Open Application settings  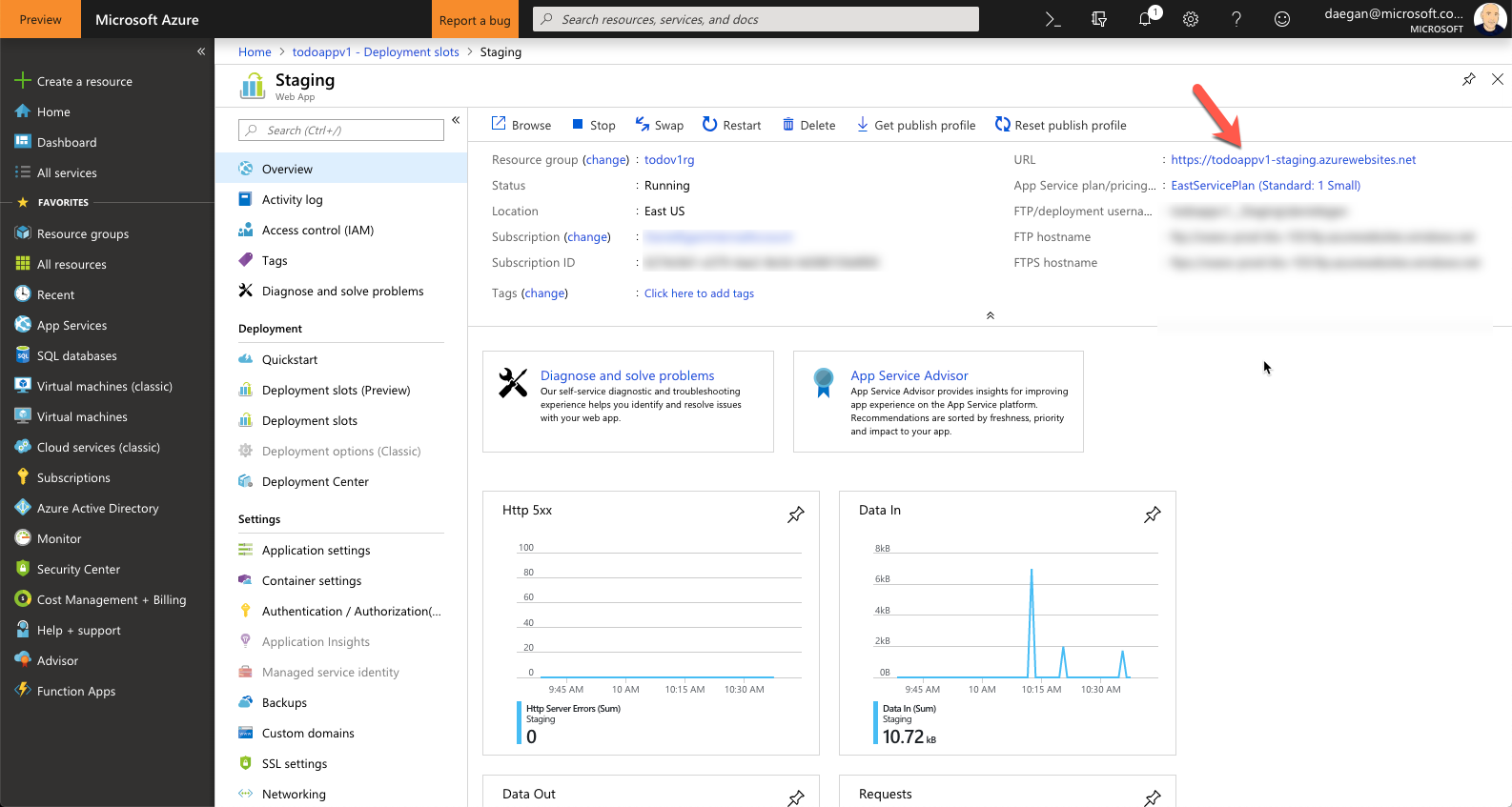pos(341,550)
